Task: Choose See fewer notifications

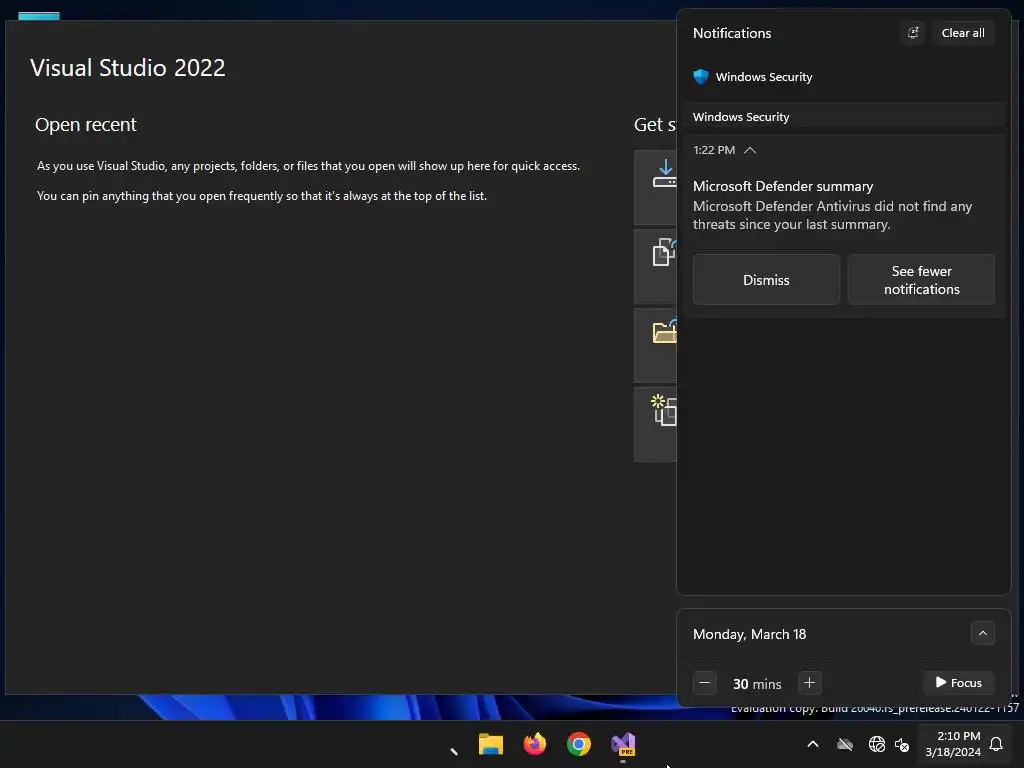Action: point(921,280)
